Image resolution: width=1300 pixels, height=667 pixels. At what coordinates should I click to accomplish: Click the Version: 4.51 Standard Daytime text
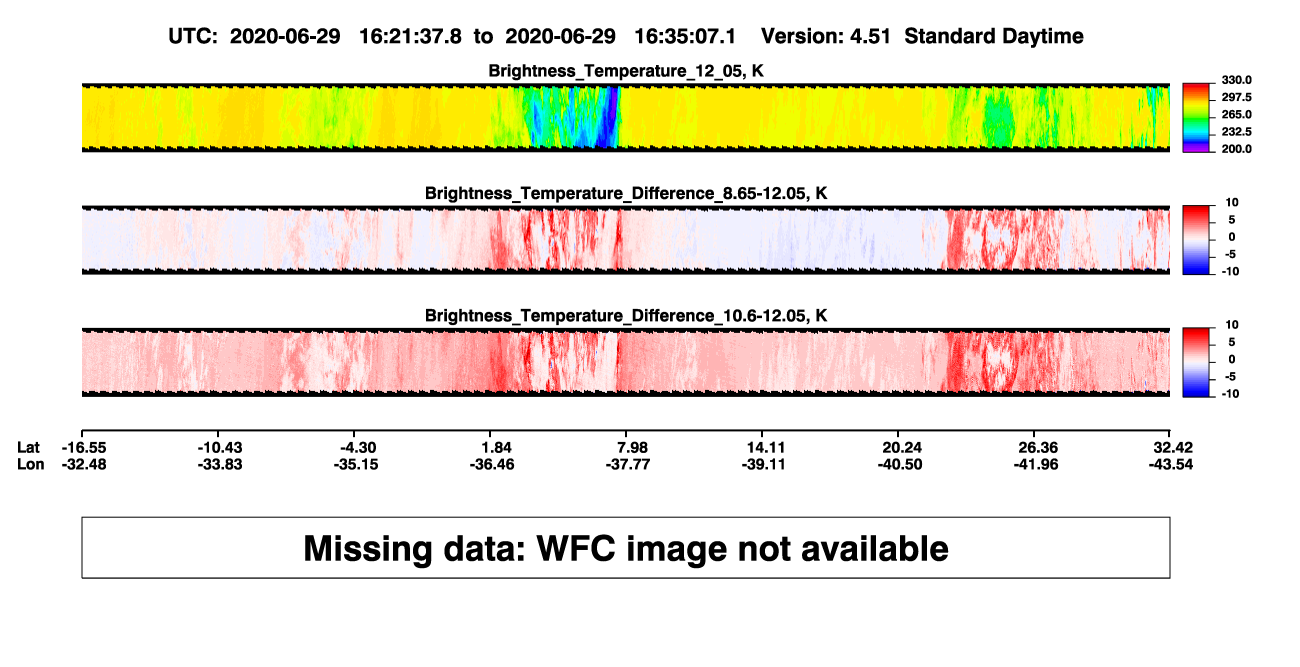point(922,36)
